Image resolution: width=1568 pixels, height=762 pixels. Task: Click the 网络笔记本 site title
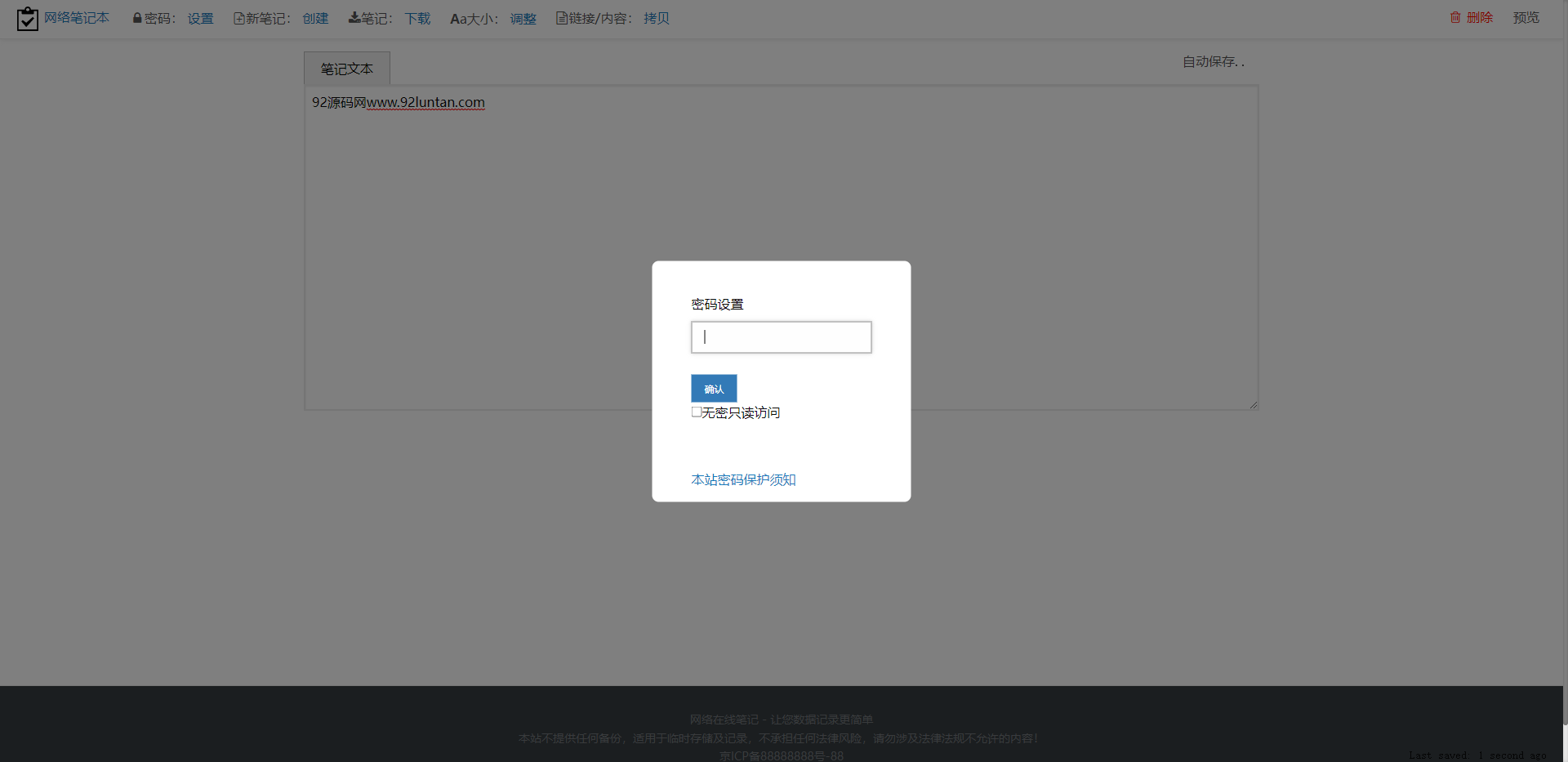click(x=77, y=17)
